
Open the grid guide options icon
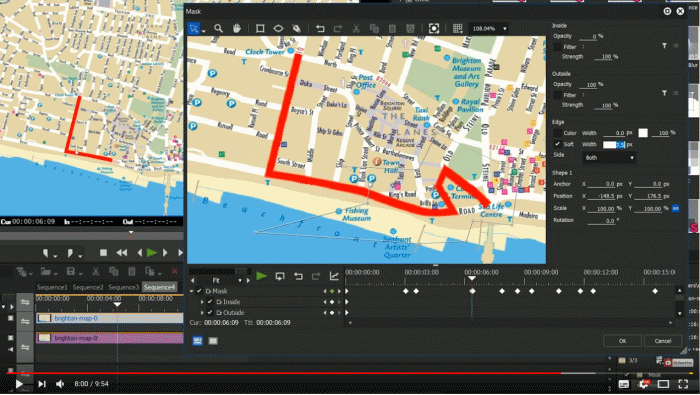(x=457, y=29)
